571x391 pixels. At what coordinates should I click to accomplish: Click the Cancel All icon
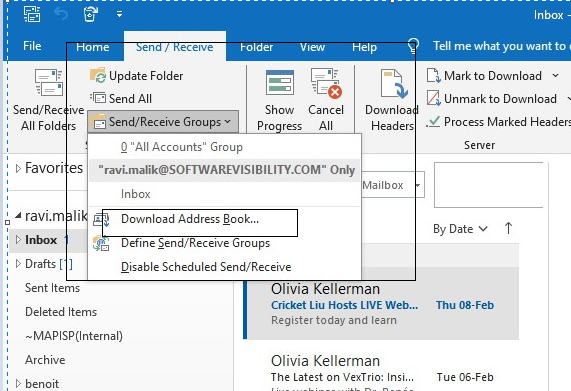(x=326, y=83)
